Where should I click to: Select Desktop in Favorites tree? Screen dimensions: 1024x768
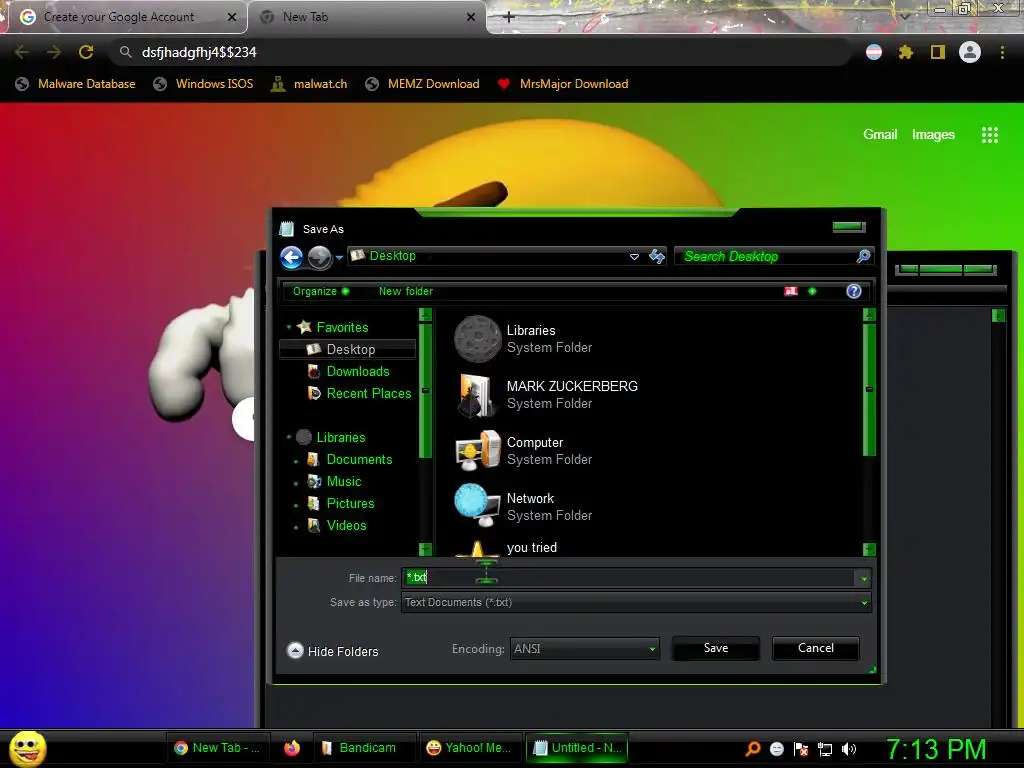point(347,349)
